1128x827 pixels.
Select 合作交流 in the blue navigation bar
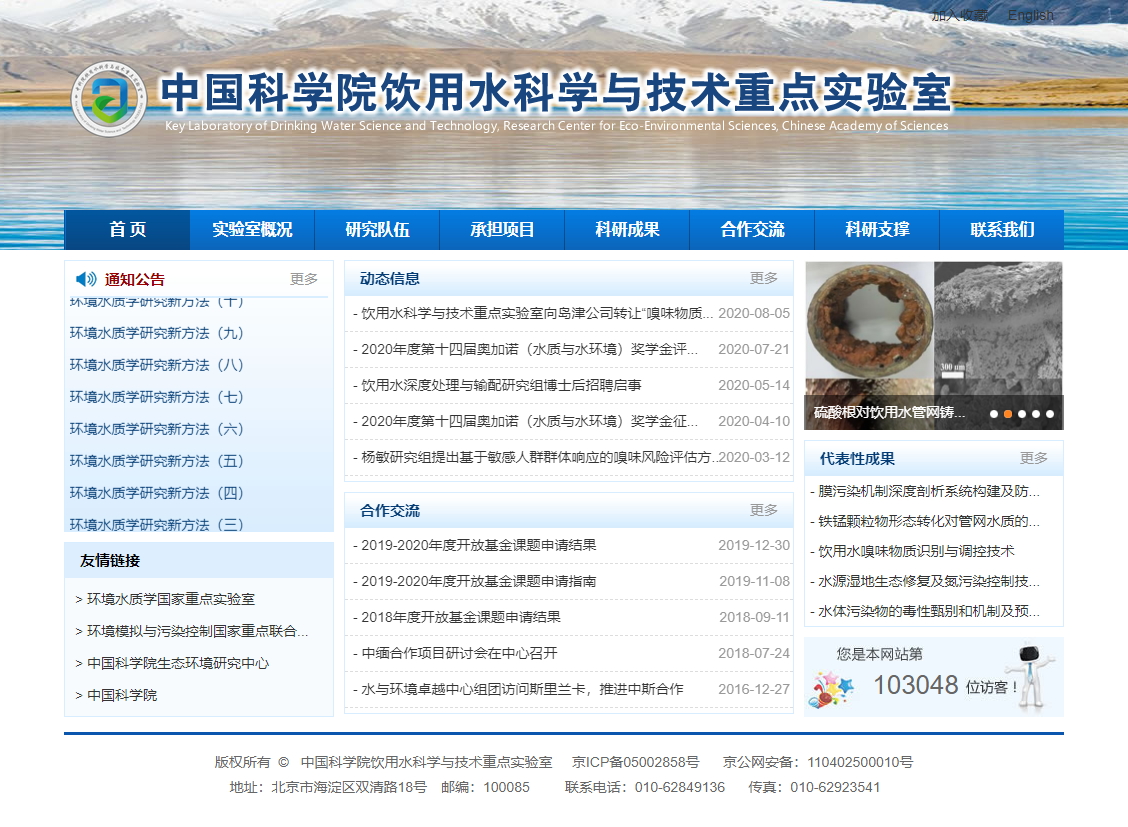point(752,229)
